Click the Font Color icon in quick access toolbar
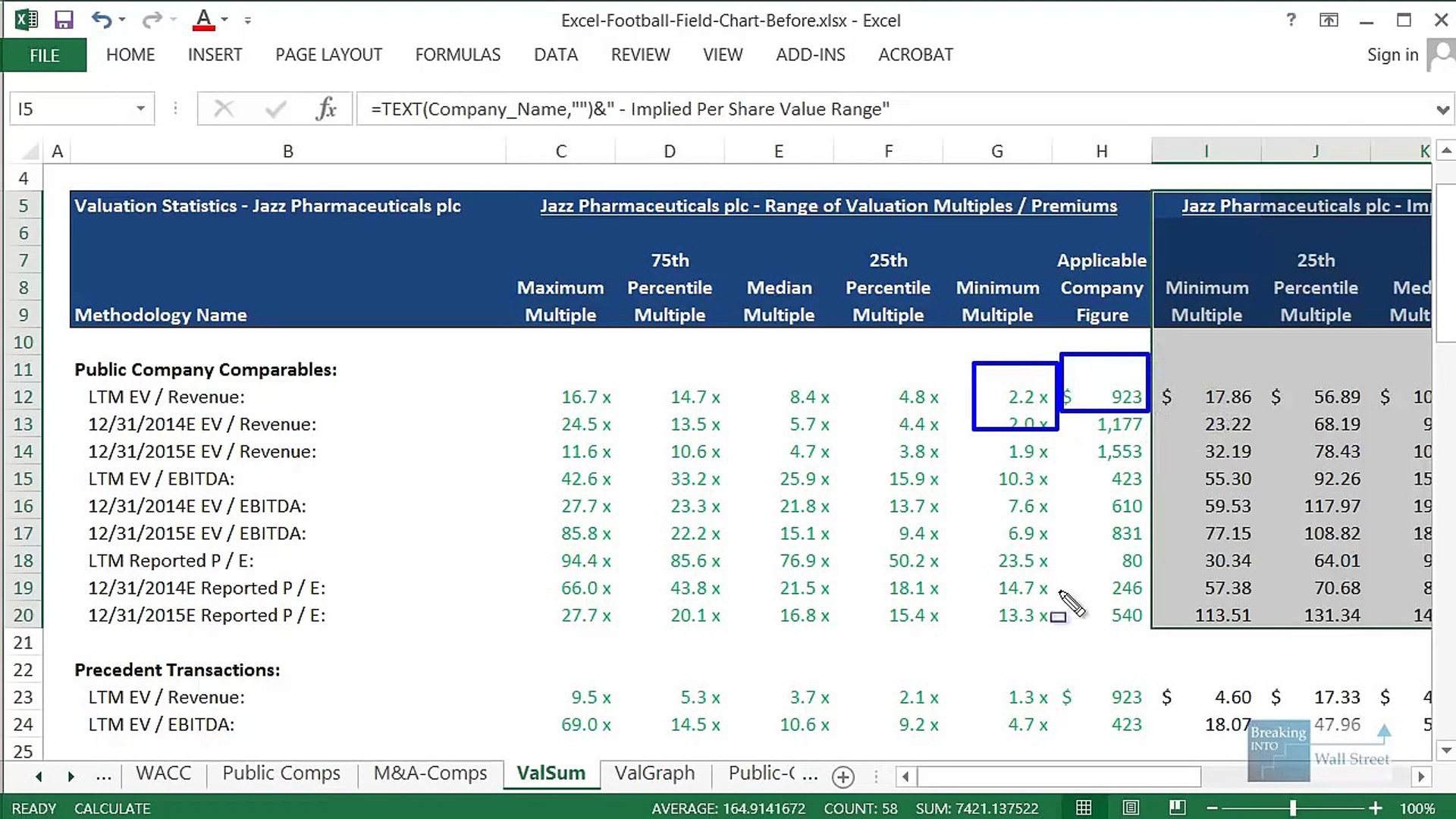Viewport: 1456px width, 819px height. coord(202,20)
